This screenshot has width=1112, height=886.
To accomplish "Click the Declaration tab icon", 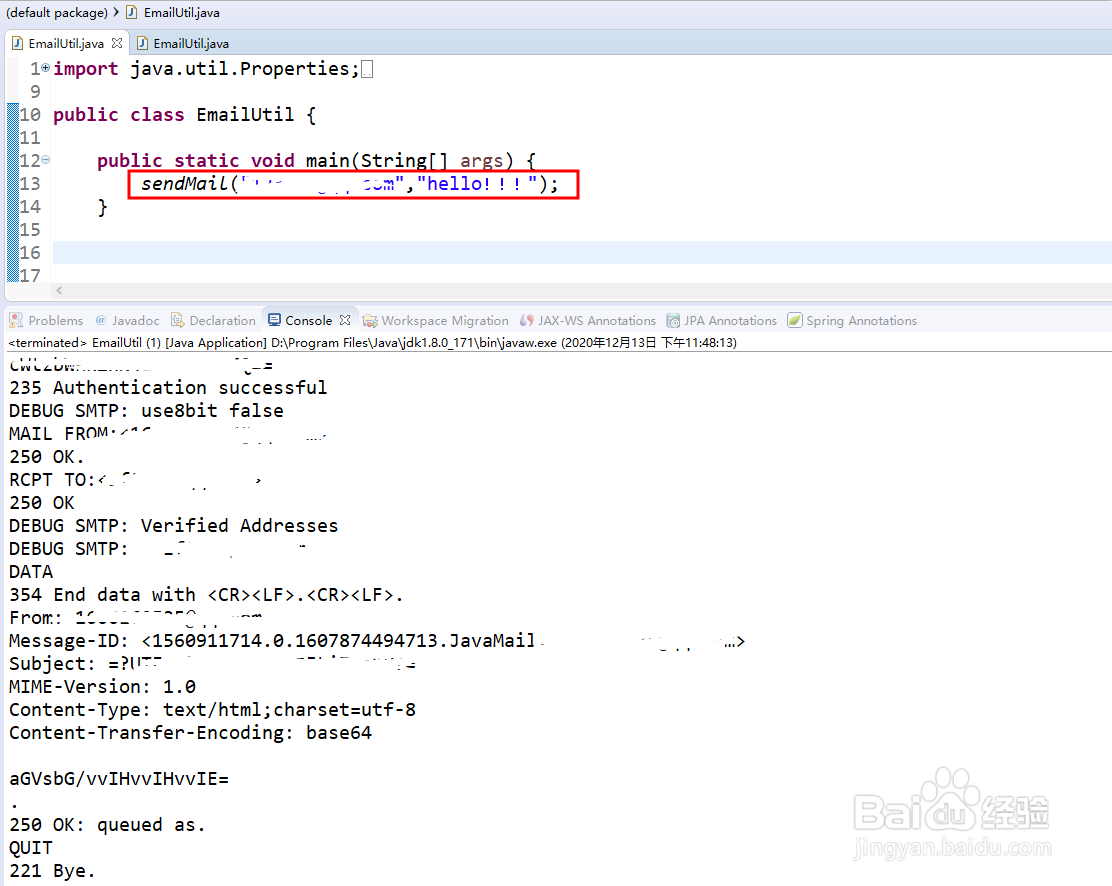I will pyautogui.click(x=177, y=321).
